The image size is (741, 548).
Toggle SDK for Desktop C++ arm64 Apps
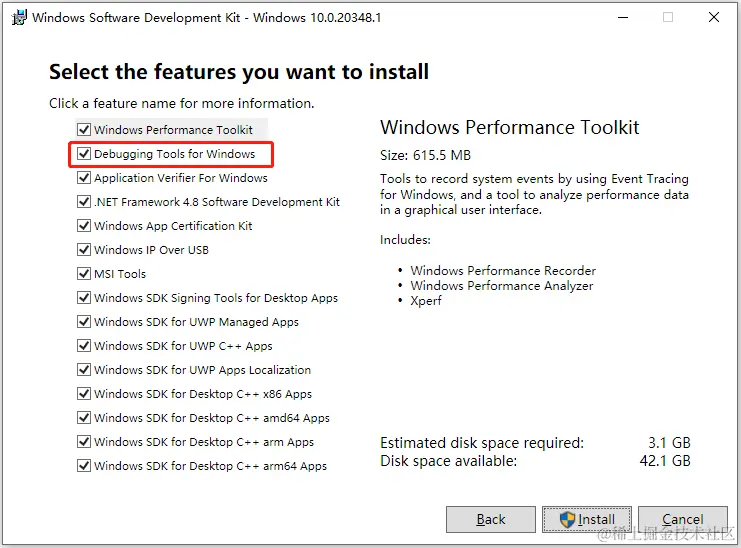point(84,466)
